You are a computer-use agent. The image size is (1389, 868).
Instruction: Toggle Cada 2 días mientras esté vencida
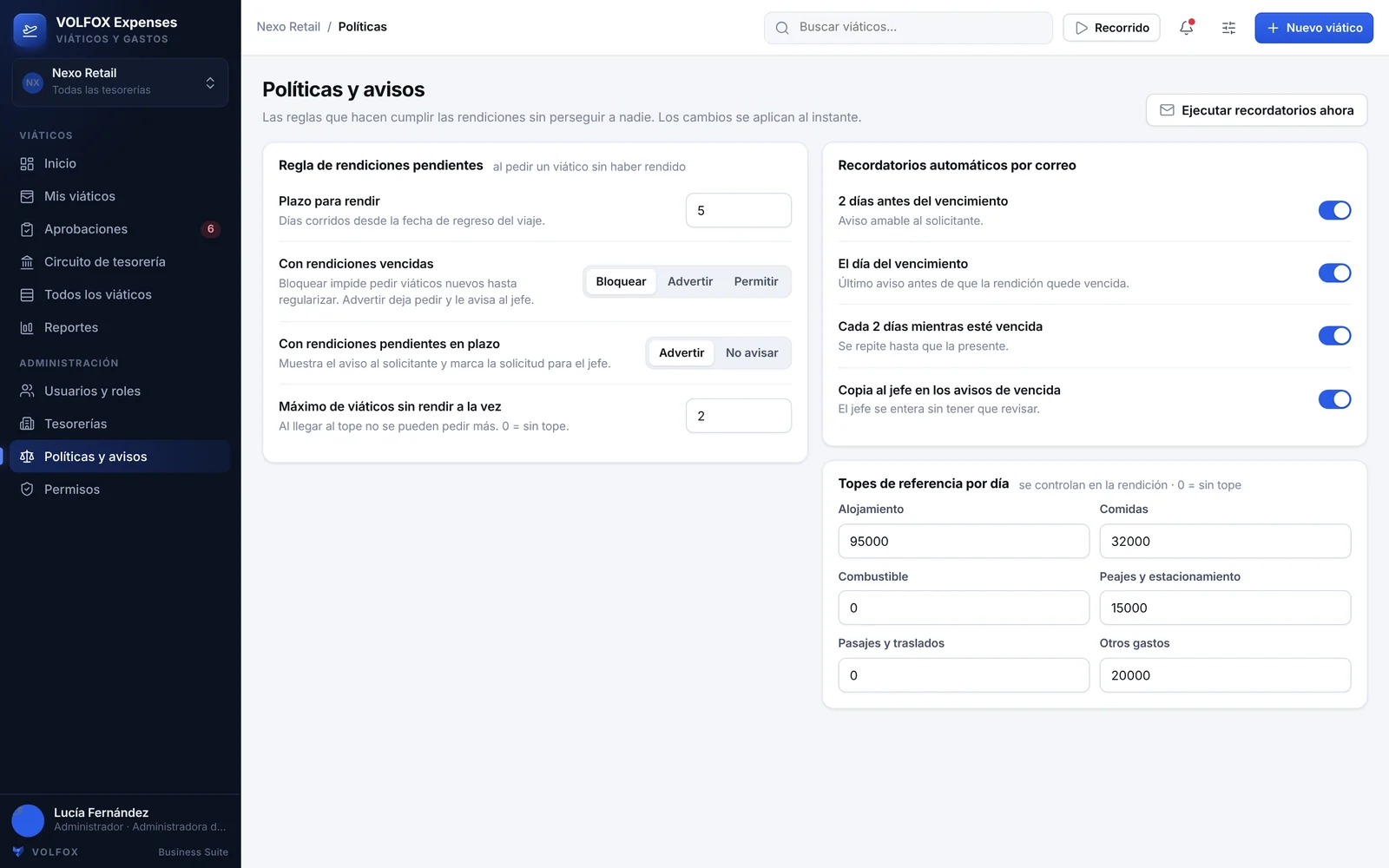(1334, 335)
